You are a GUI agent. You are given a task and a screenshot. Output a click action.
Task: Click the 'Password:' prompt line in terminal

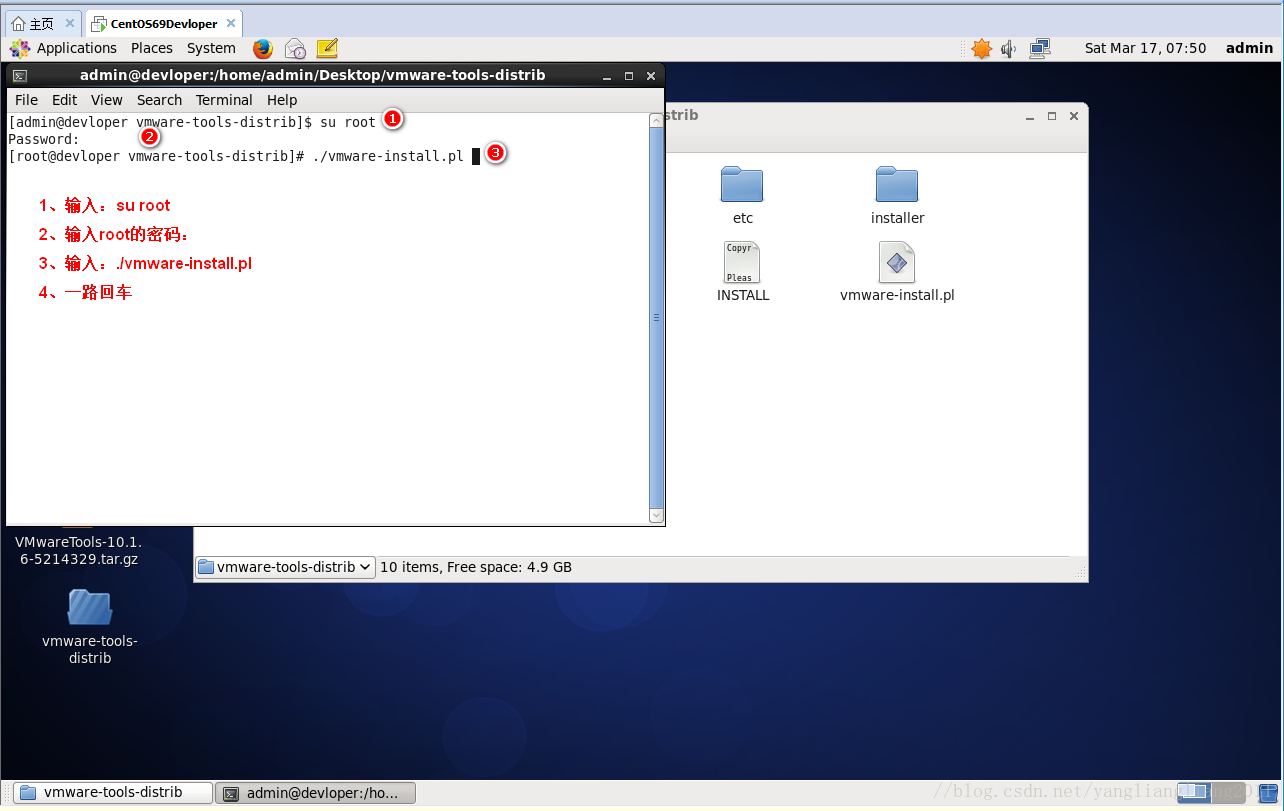tap(44, 139)
